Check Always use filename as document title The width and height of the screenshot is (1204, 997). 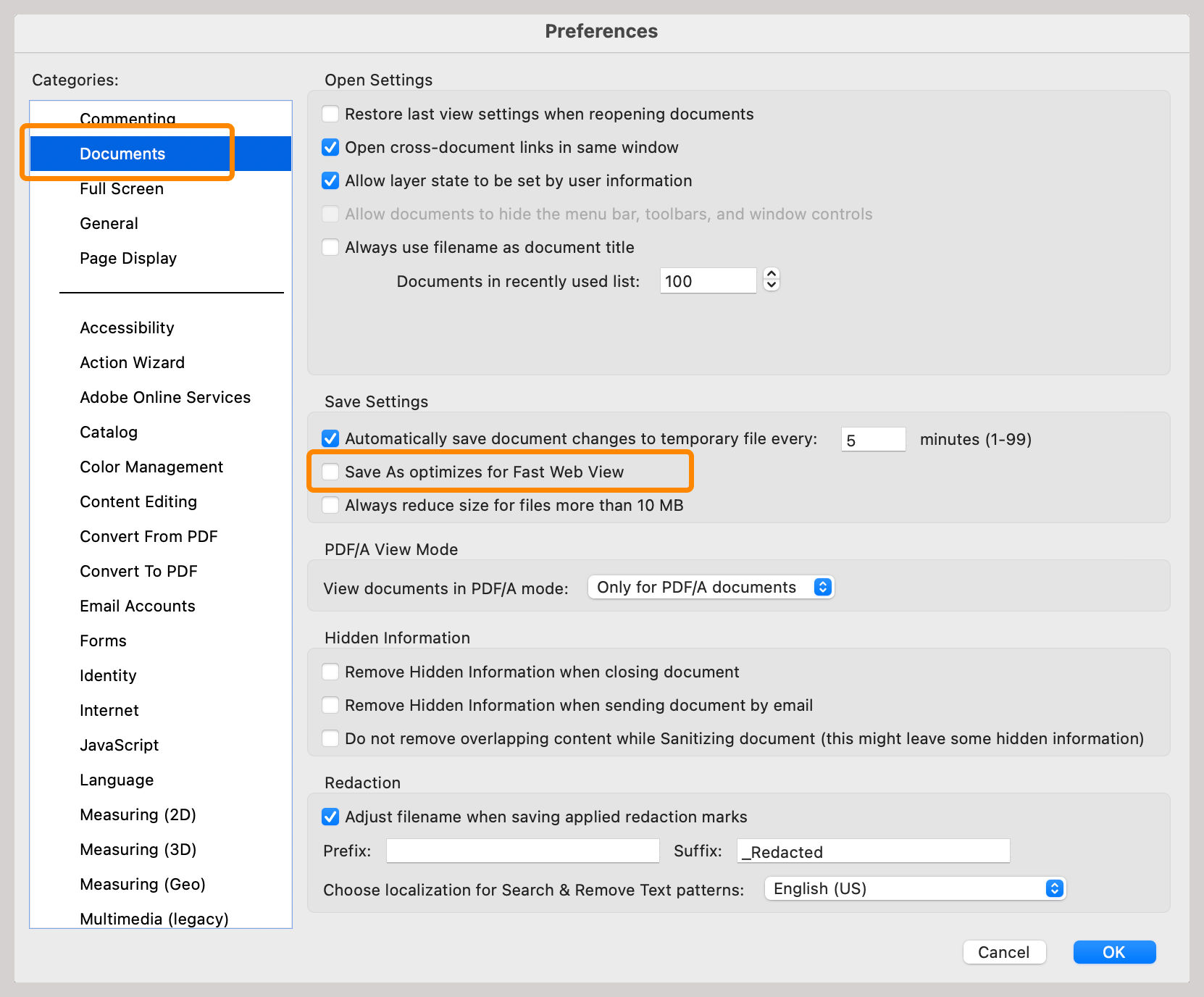(x=330, y=247)
